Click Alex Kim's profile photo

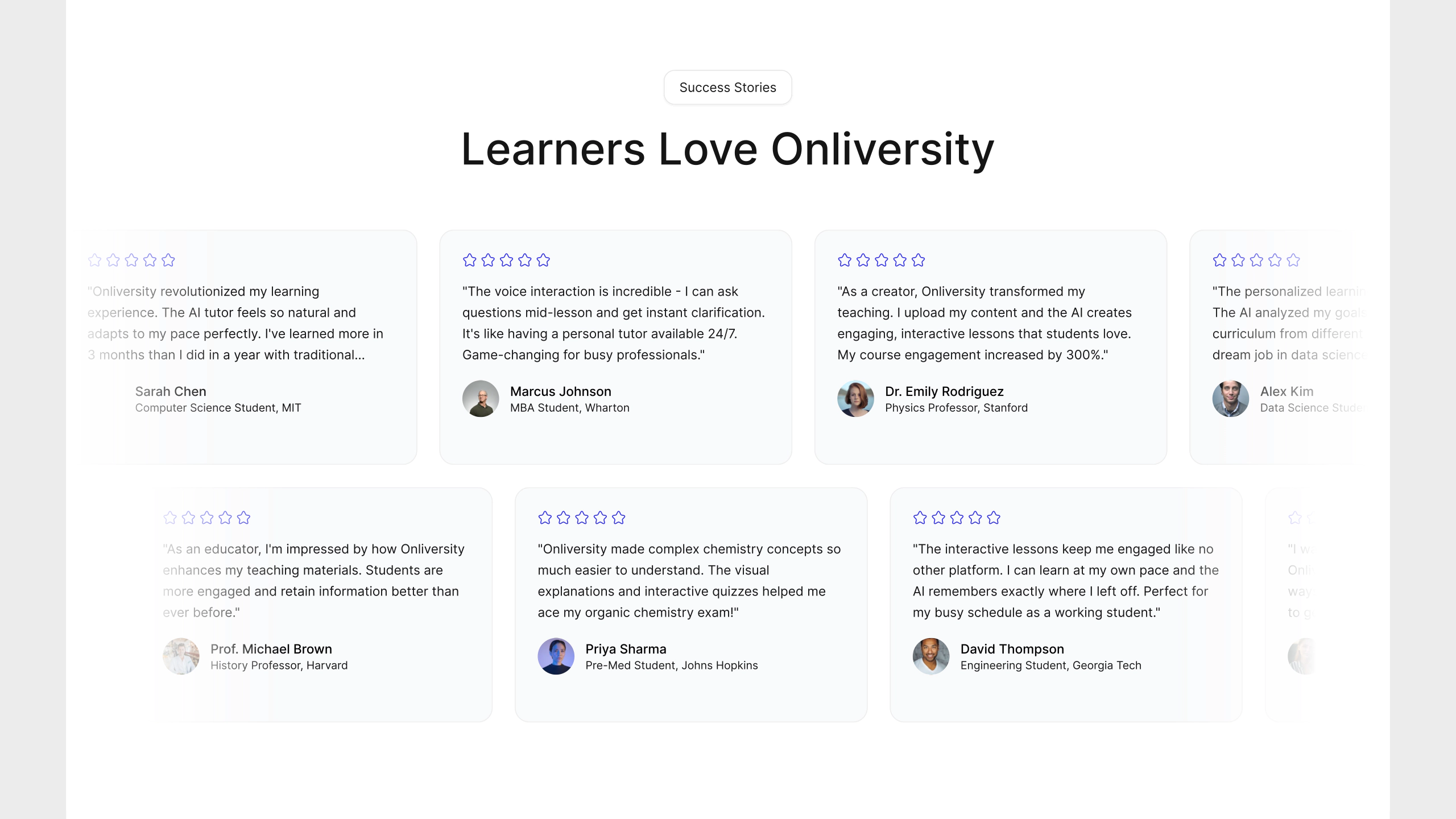point(1230,399)
